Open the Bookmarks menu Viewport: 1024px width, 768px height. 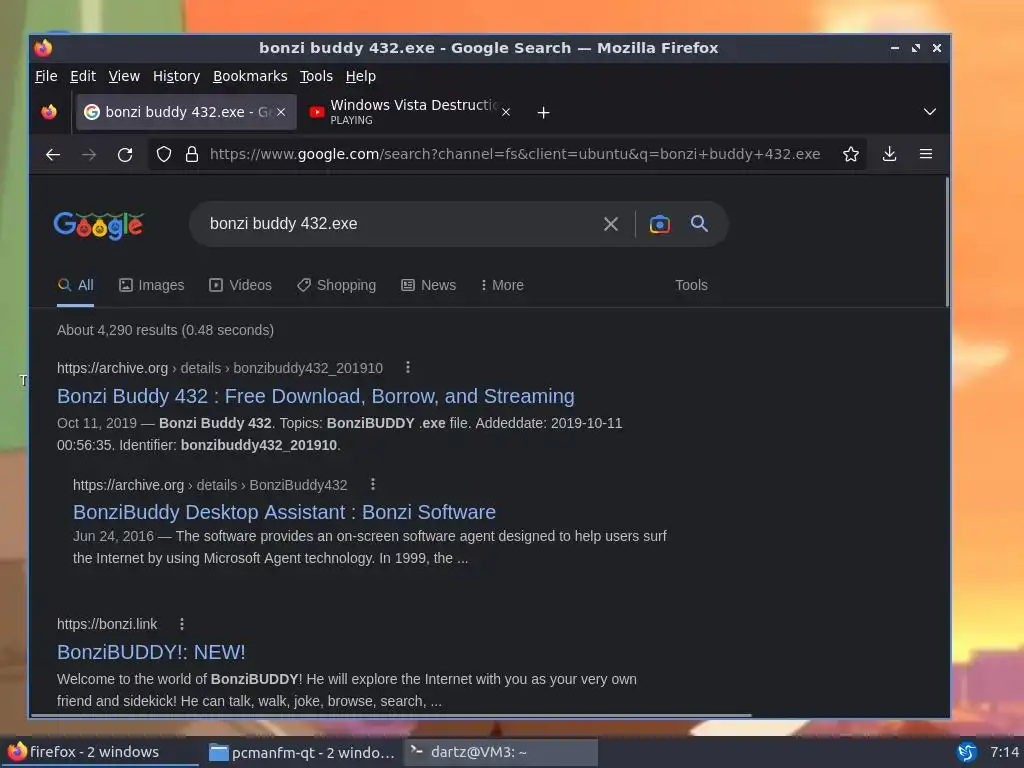pyautogui.click(x=250, y=76)
